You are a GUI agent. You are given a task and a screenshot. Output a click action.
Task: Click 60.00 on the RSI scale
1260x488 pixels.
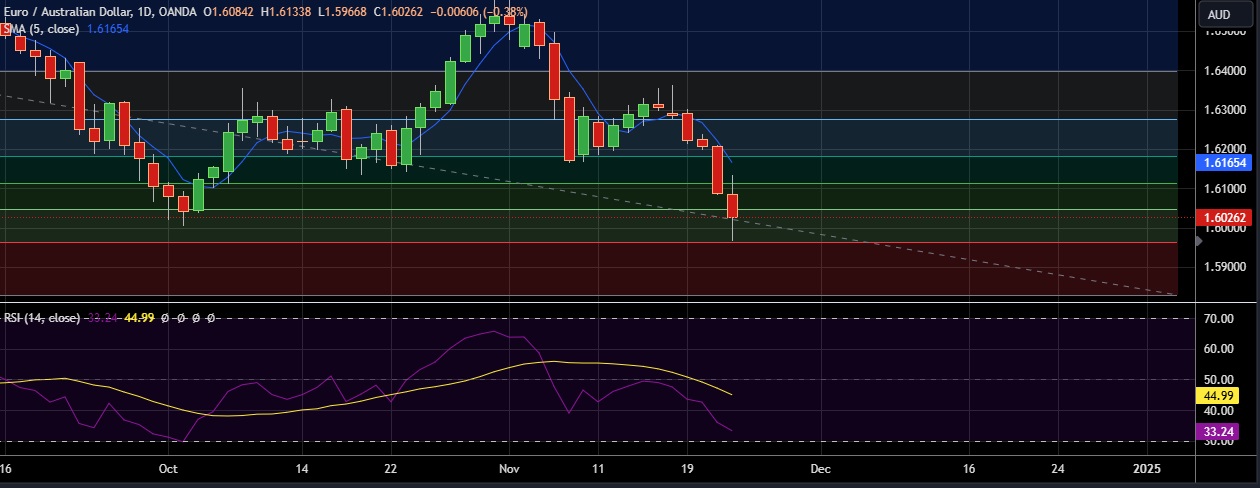click(1217, 349)
